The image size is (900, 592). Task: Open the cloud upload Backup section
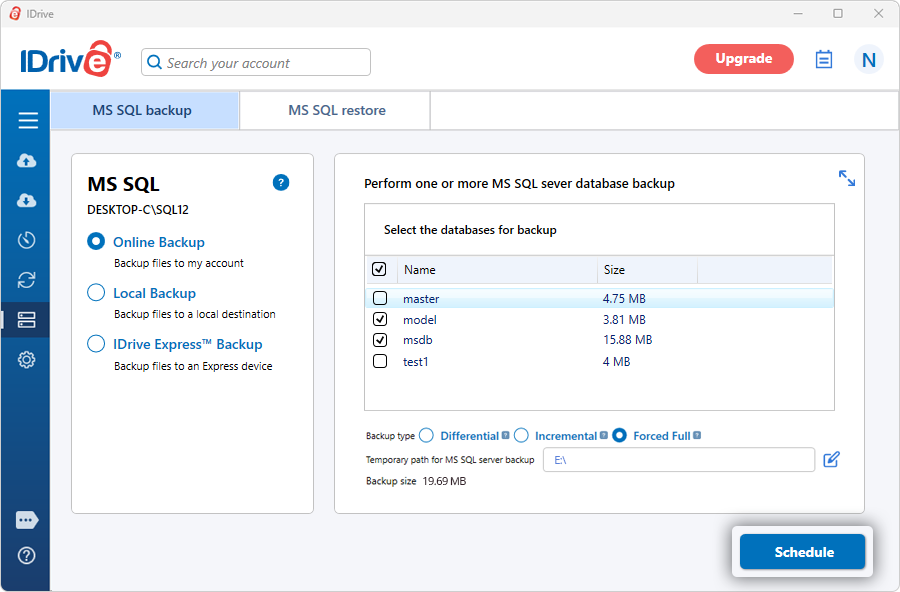[x=26, y=160]
